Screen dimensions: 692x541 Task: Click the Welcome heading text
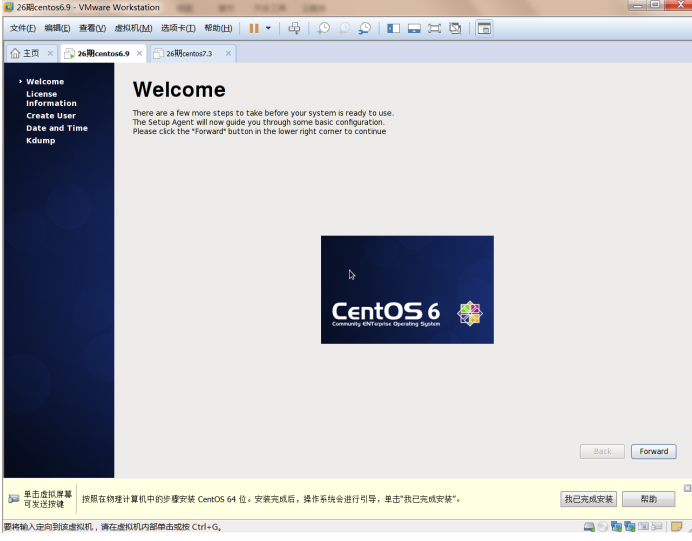tap(179, 90)
